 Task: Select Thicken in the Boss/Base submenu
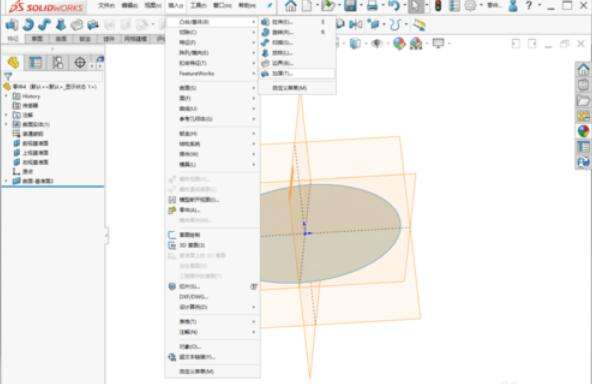297,73
